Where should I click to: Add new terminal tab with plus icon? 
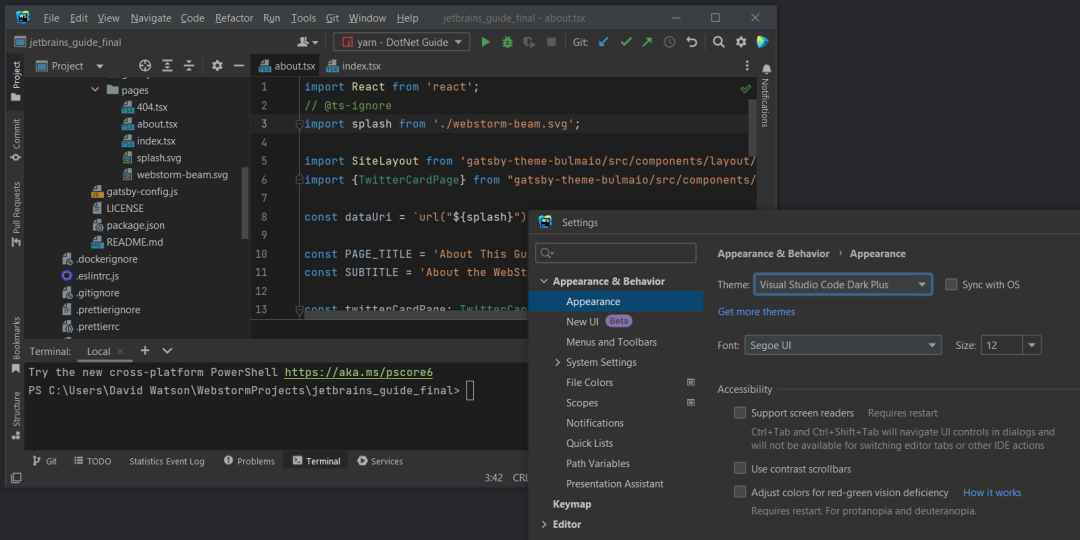tap(145, 351)
